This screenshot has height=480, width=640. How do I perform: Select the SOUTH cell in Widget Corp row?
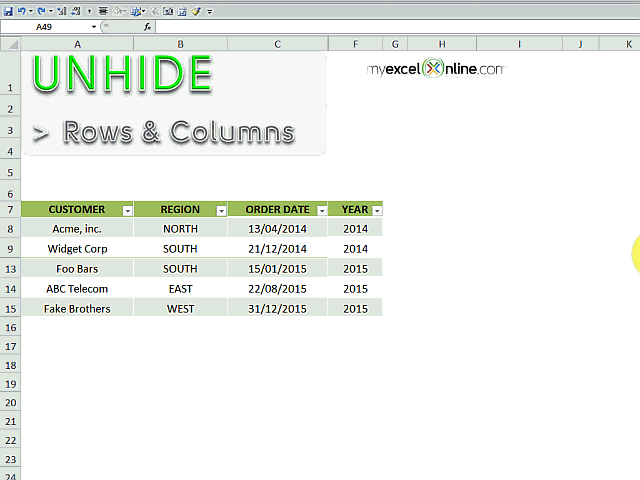tap(180, 249)
